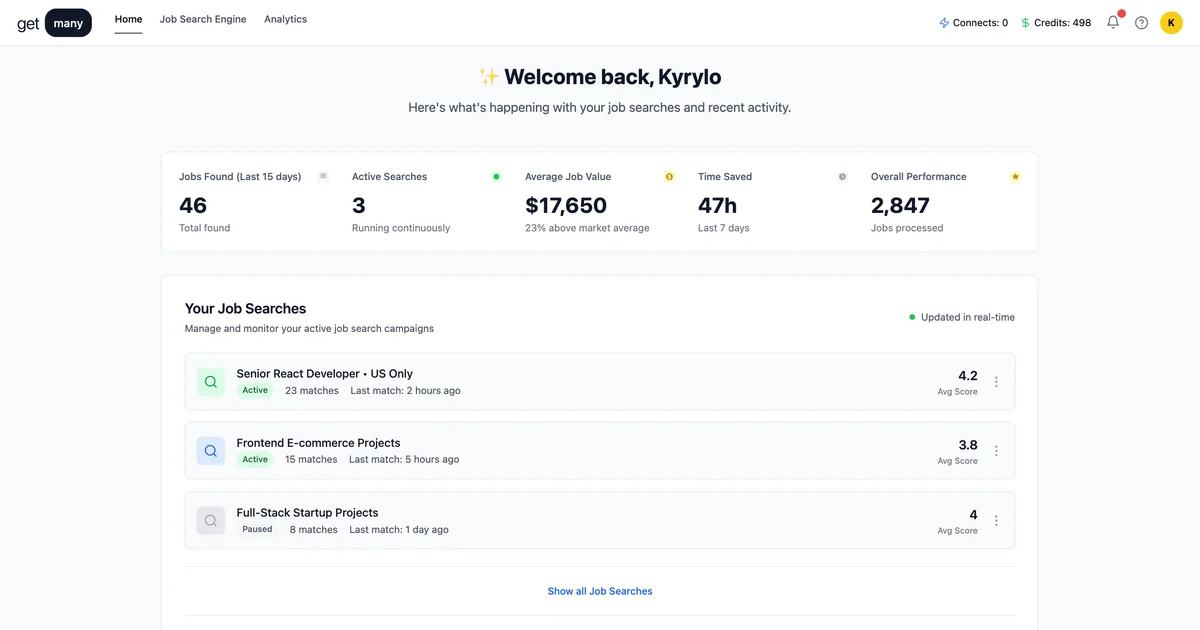The image size is (1200, 630).
Task: Click the 4.2 Avg Score value
Action: [967, 376]
